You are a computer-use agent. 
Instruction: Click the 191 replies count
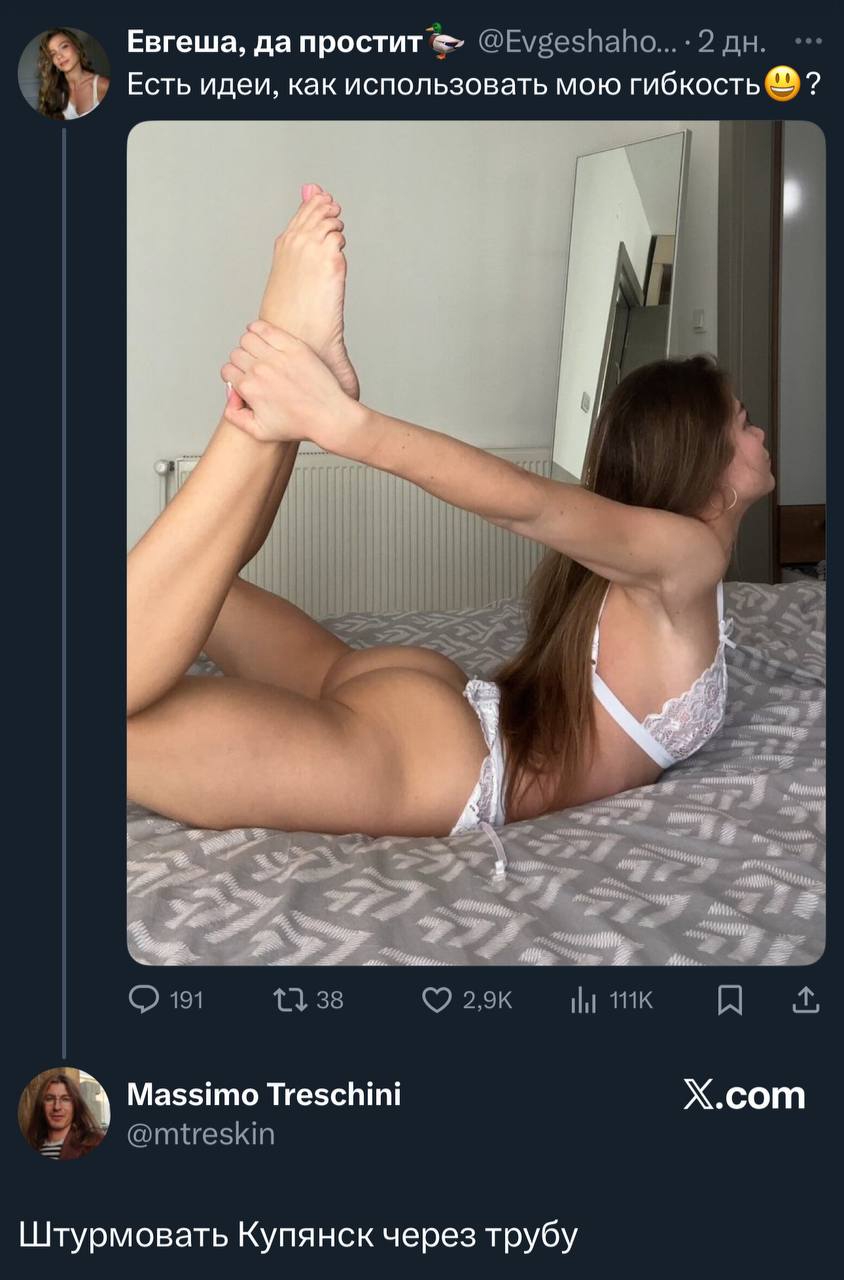(186, 999)
